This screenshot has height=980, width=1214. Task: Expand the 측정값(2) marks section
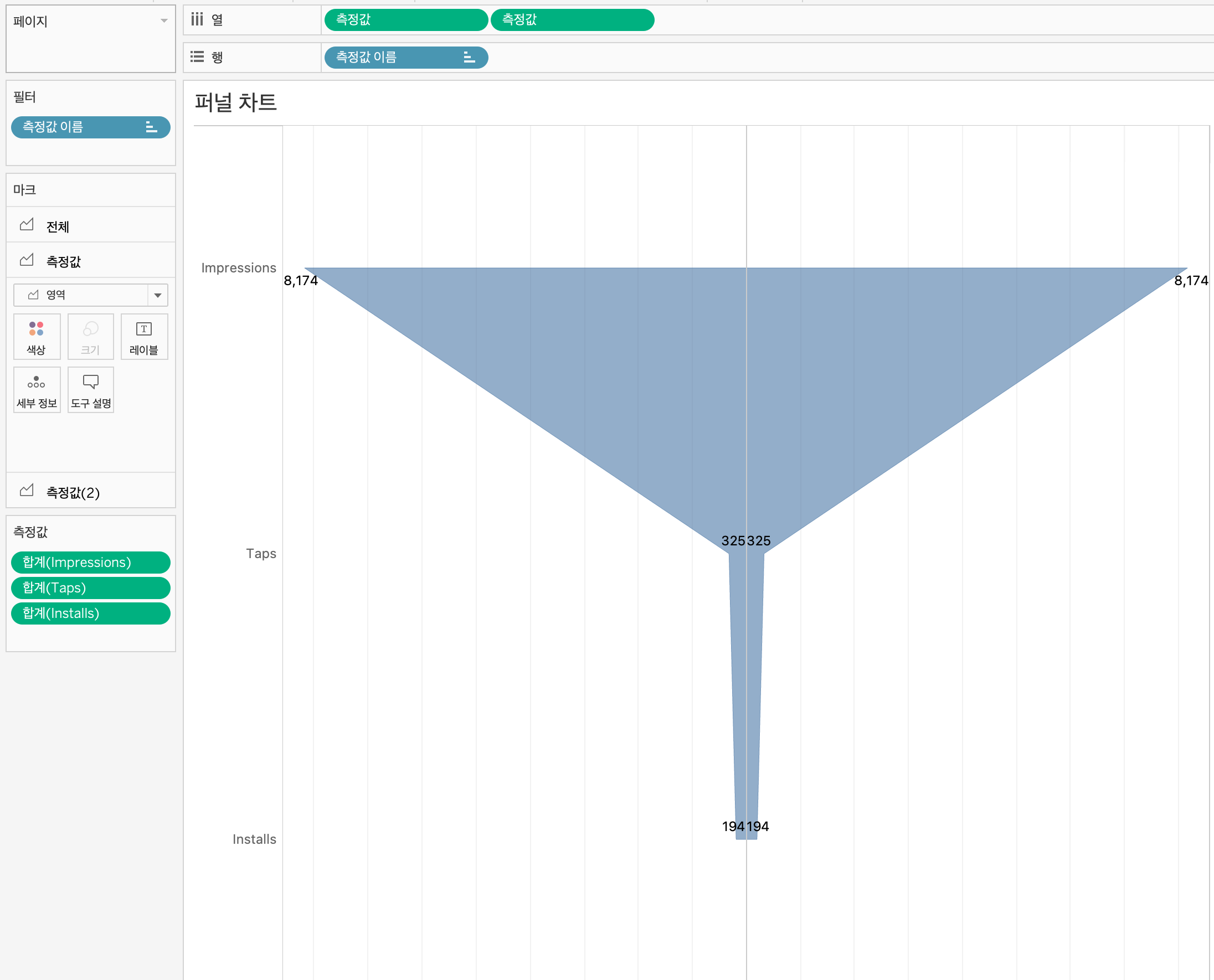point(73,492)
